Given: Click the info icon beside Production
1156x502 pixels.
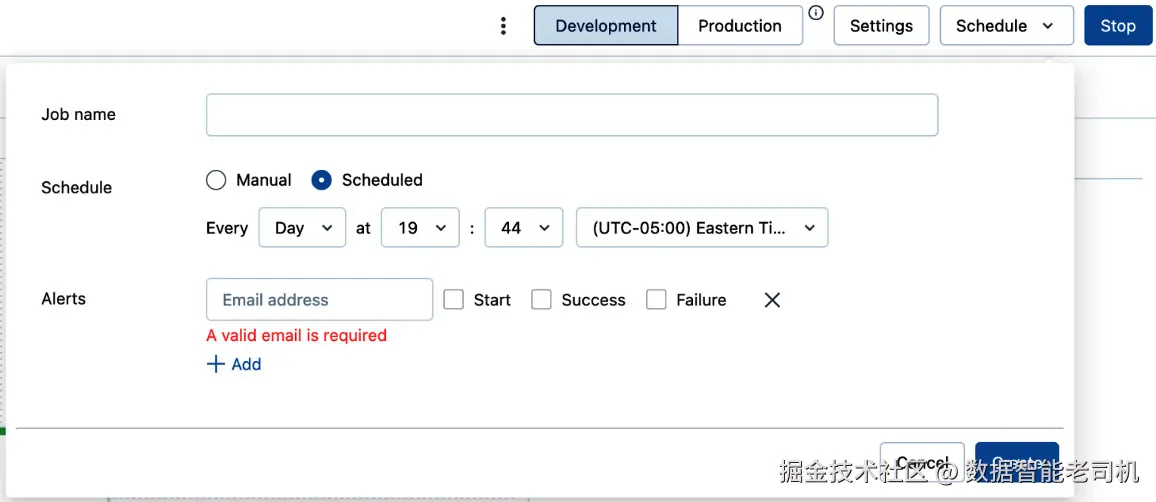Looking at the screenshot, I should click(816, 13).
